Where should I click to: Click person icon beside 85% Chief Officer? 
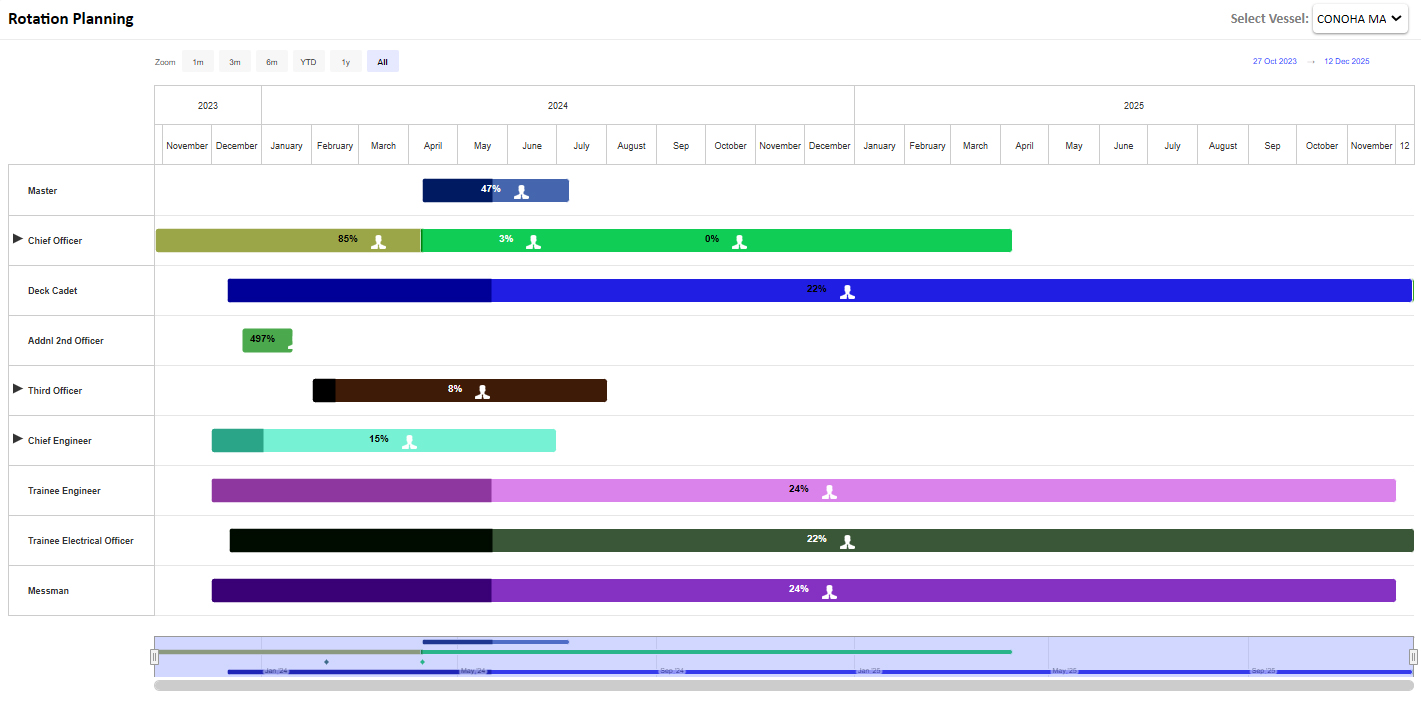pos(378,242)
